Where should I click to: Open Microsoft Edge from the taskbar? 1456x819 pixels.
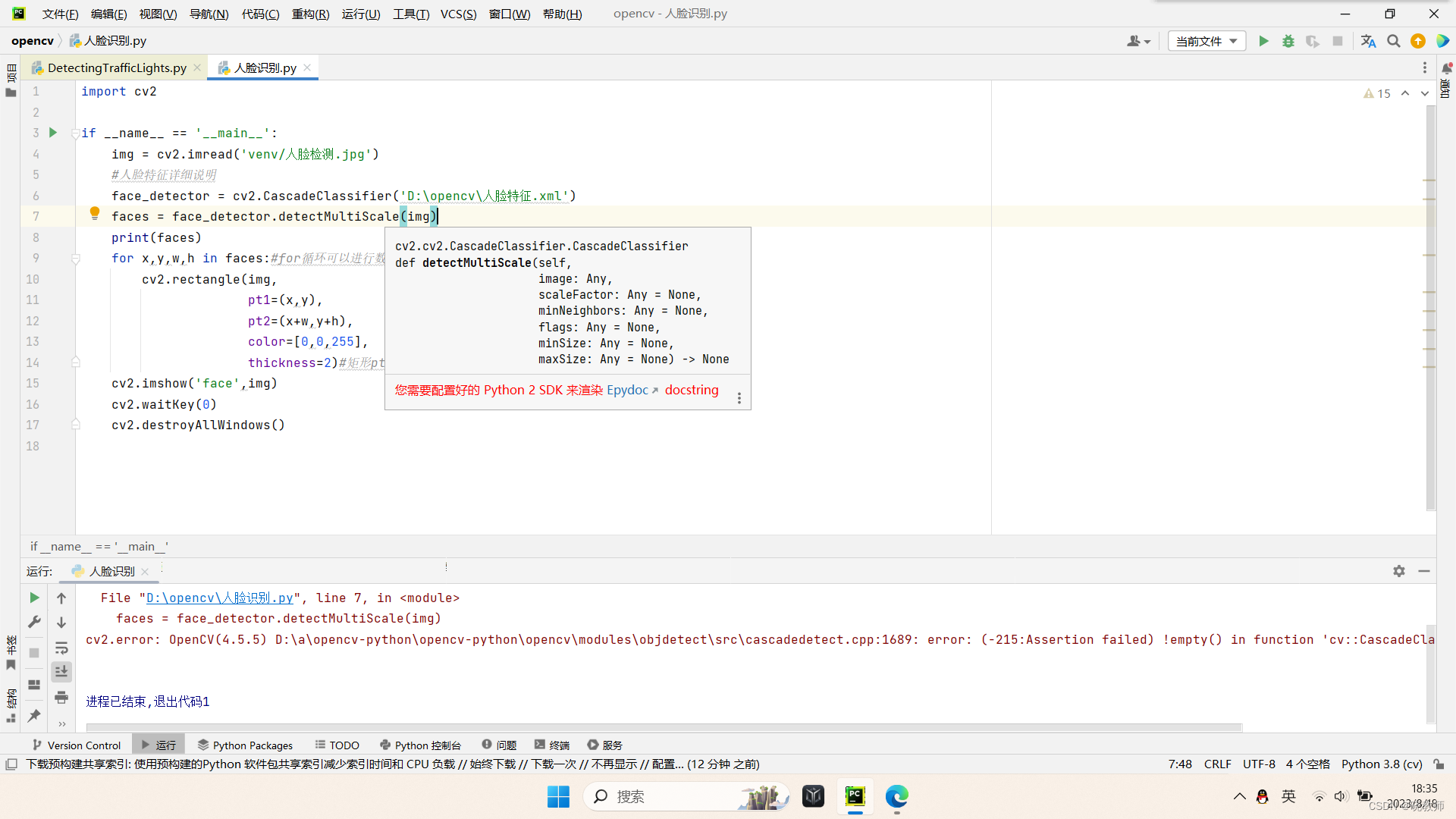896,796
